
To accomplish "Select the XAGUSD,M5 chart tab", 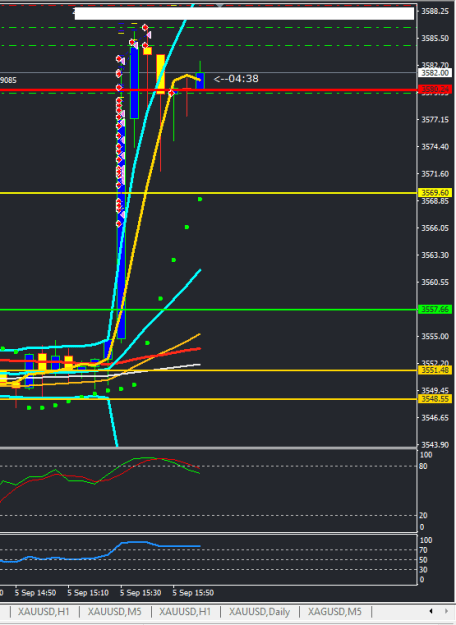I will pos(334,611).
